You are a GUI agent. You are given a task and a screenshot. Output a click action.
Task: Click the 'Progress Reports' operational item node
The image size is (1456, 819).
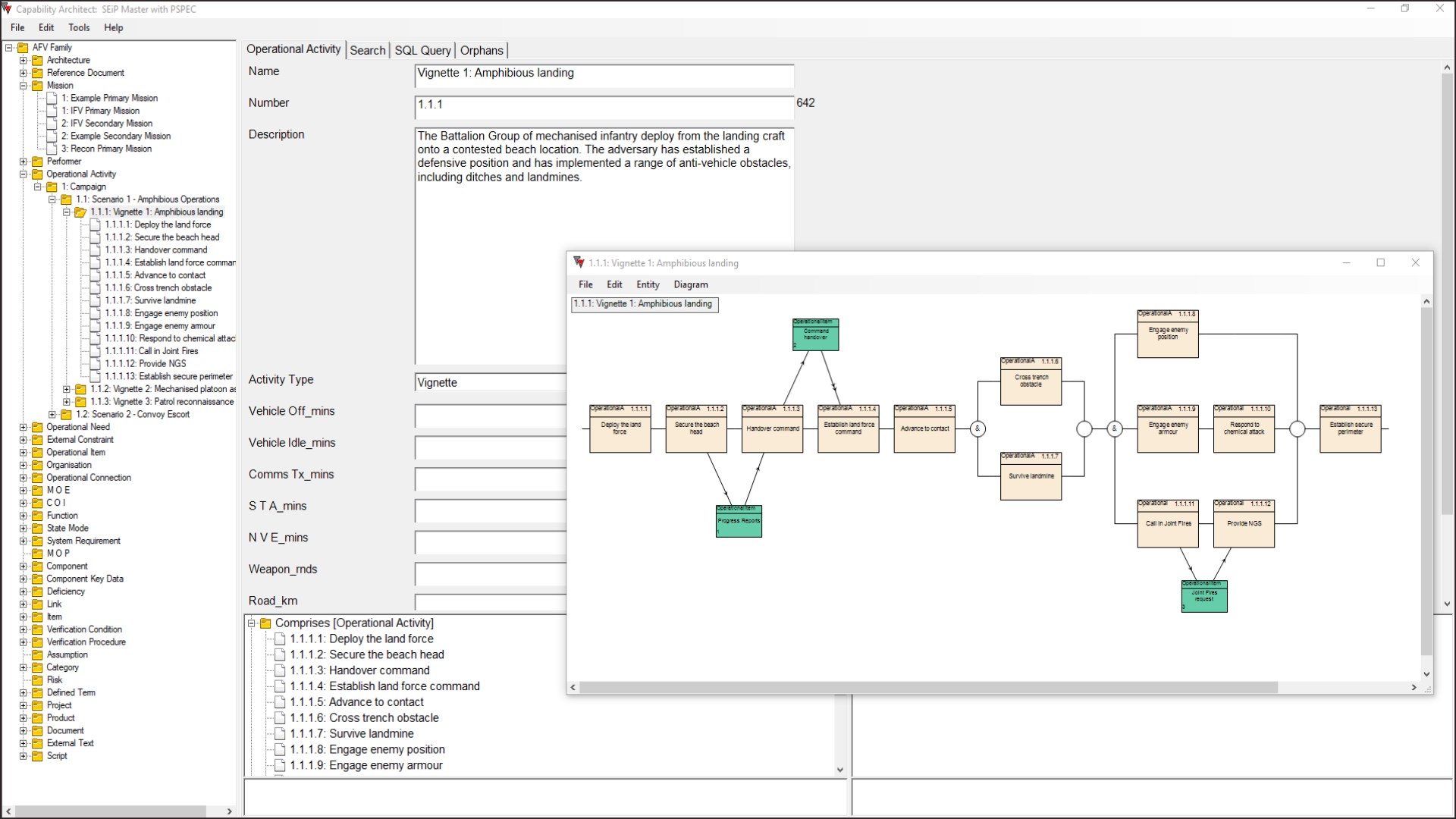pyautogui.click(x=739, y=522)
